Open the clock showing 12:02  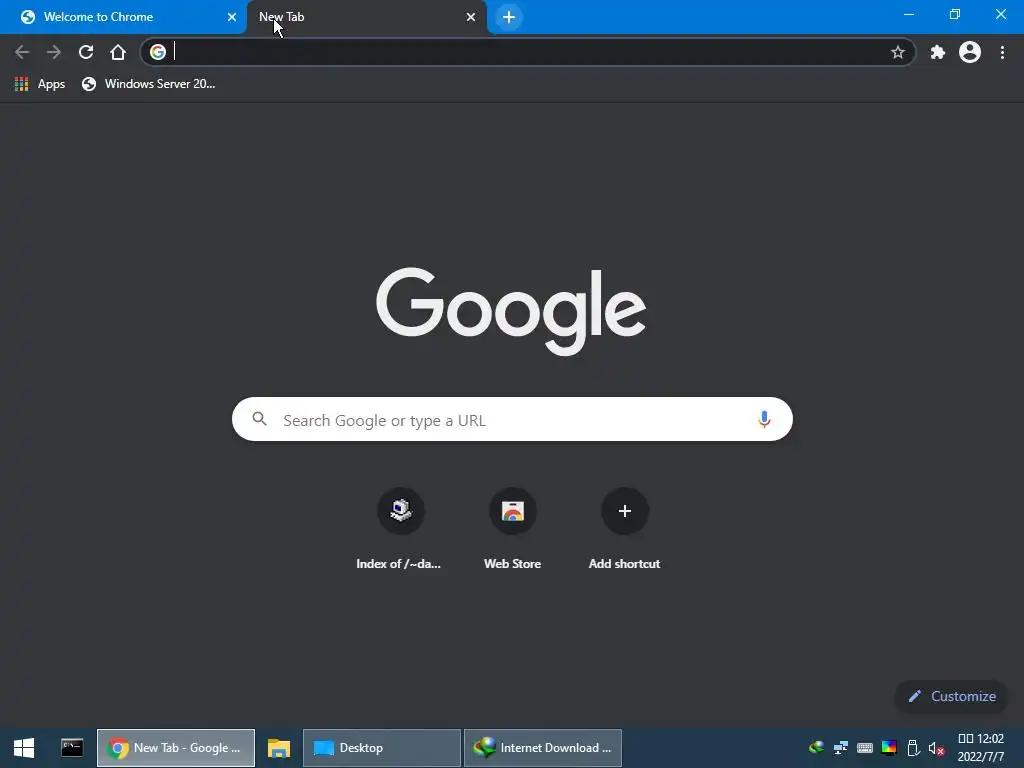point(981,748)
